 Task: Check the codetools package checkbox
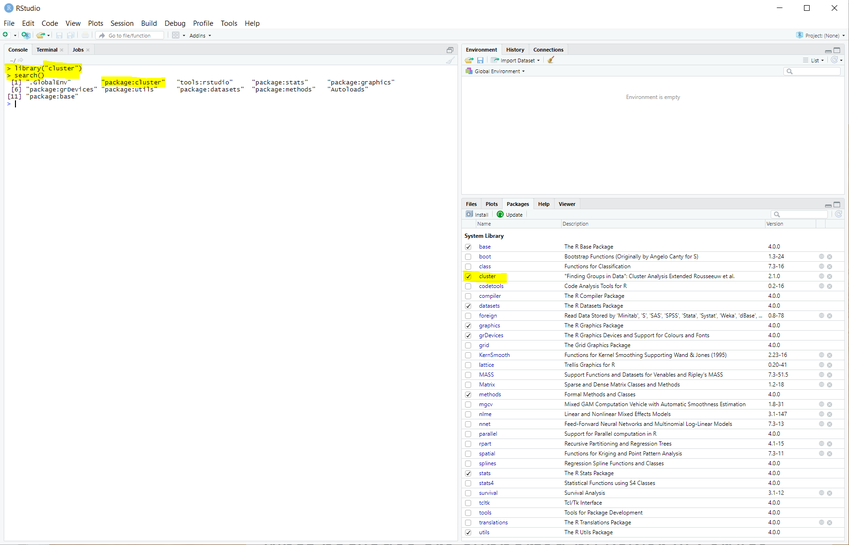(x=468, y=286)
